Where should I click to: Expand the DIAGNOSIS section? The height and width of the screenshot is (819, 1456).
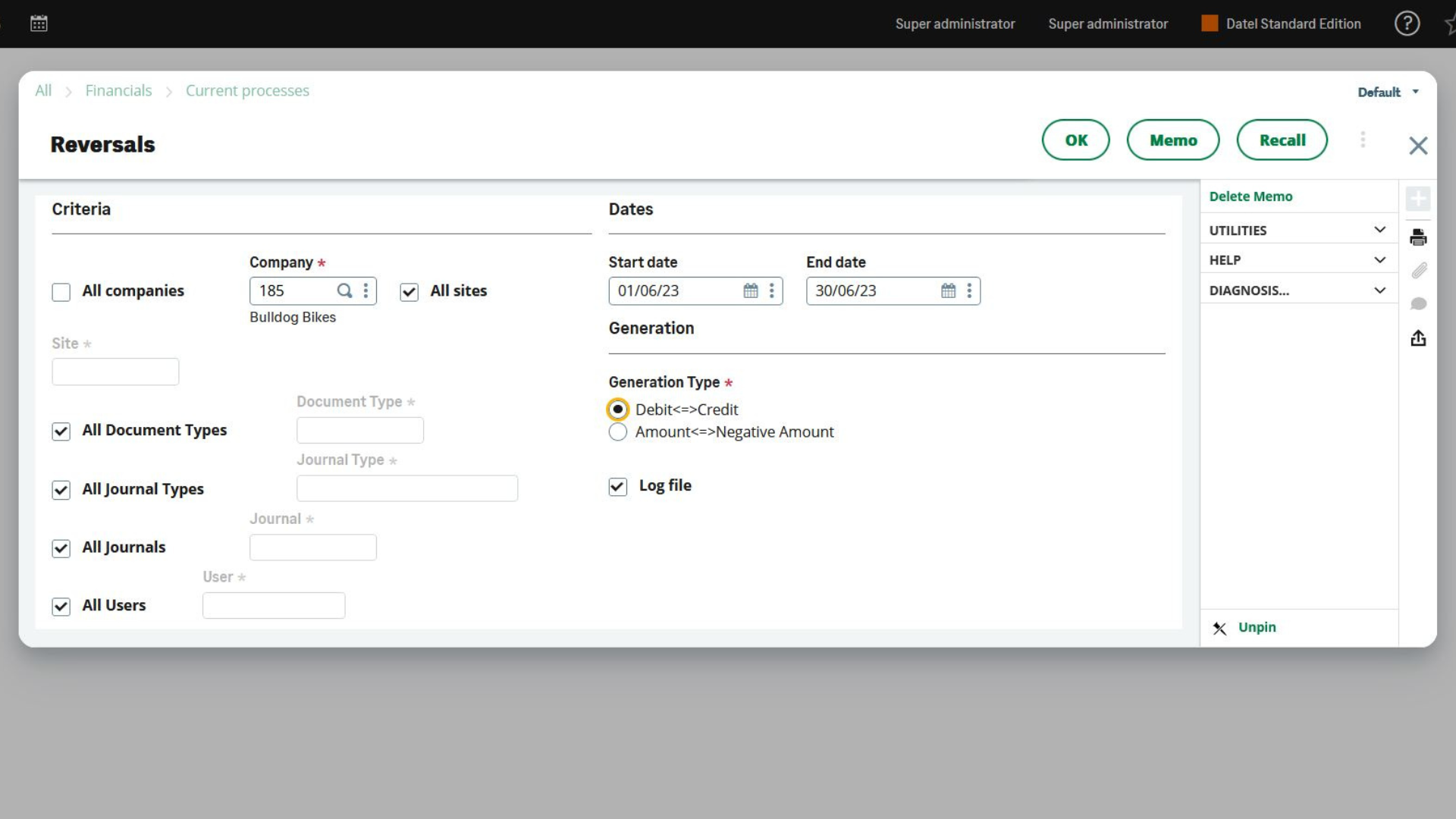point(1380,289)
